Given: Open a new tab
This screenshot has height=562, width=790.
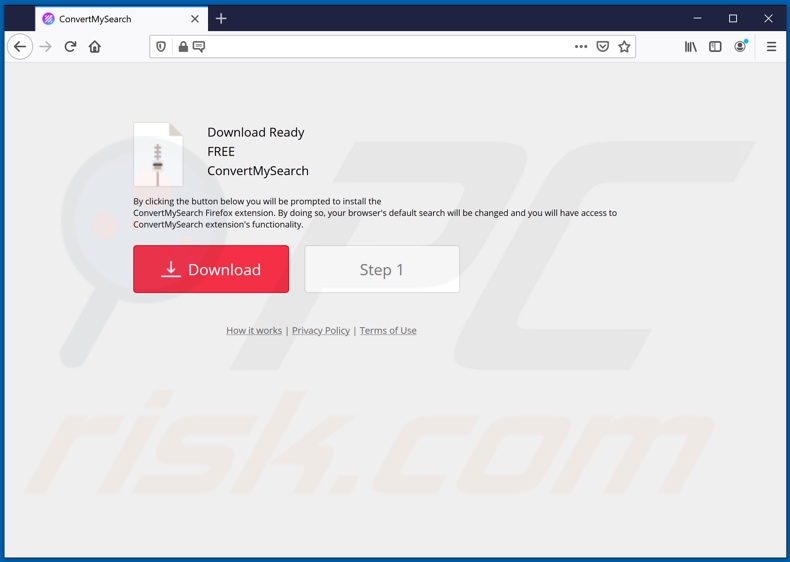Looking at the screenshot, I should coord(221,19).
